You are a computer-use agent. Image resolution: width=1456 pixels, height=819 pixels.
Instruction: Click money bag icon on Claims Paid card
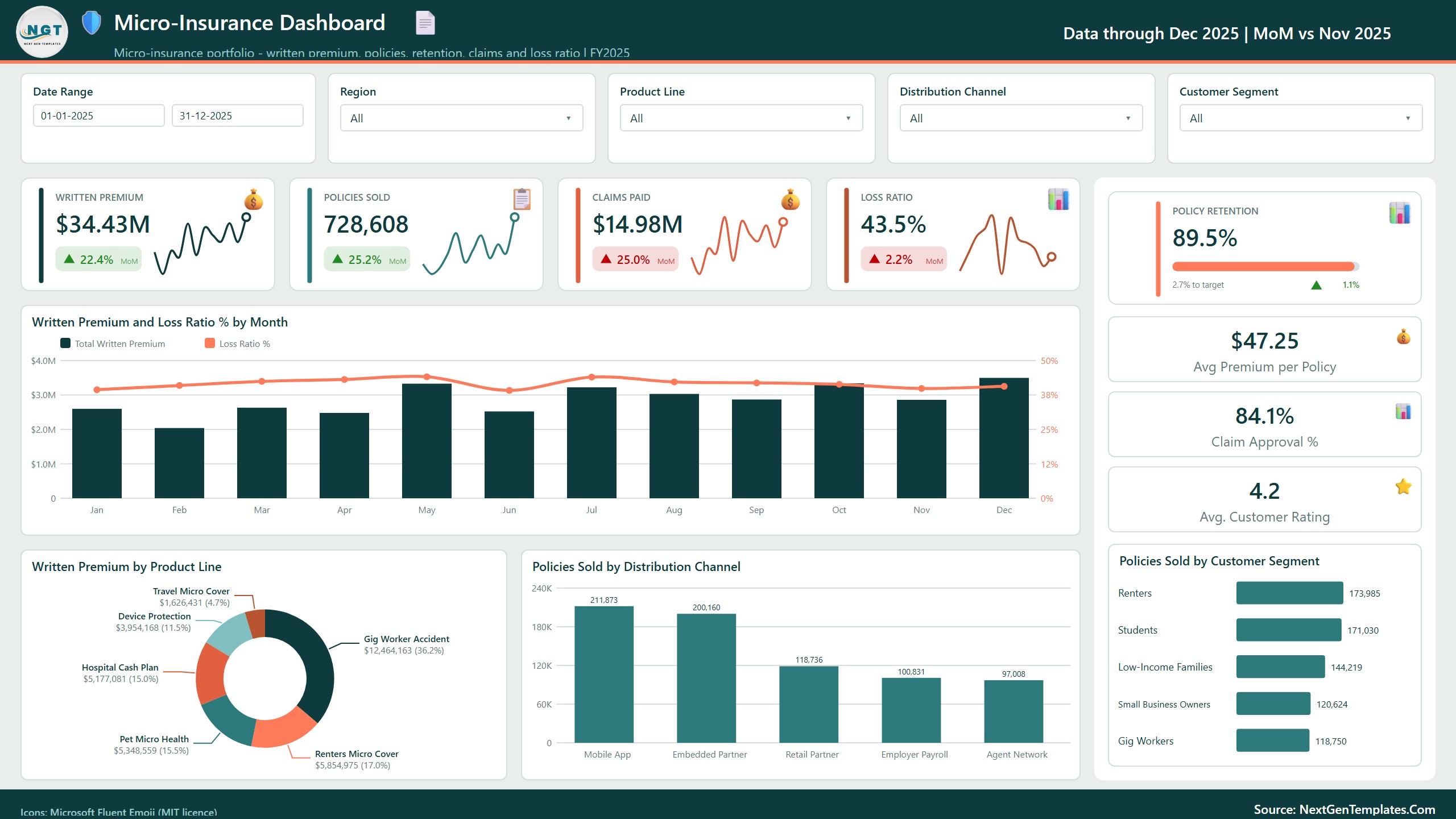[x=791, y=200]
